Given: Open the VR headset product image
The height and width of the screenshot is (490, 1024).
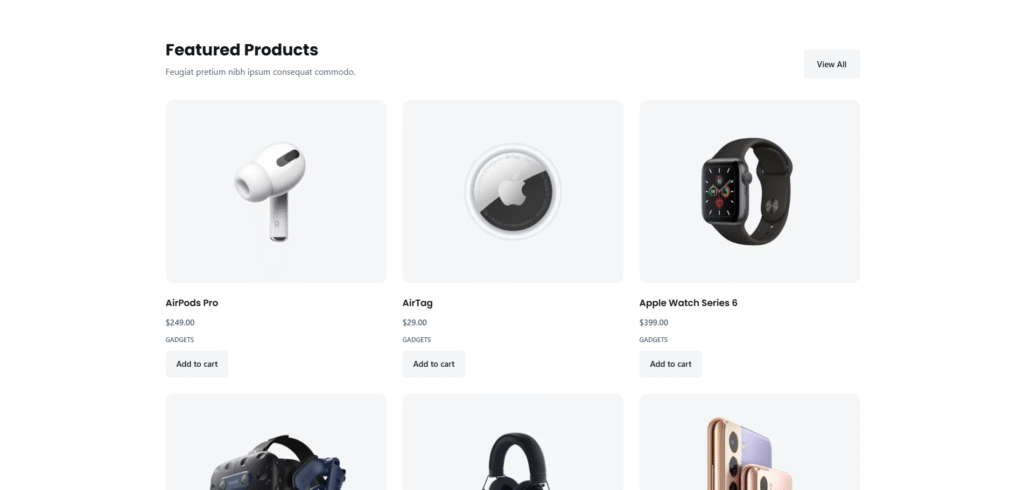Looking at the screenshot, I should click(276, 442).
